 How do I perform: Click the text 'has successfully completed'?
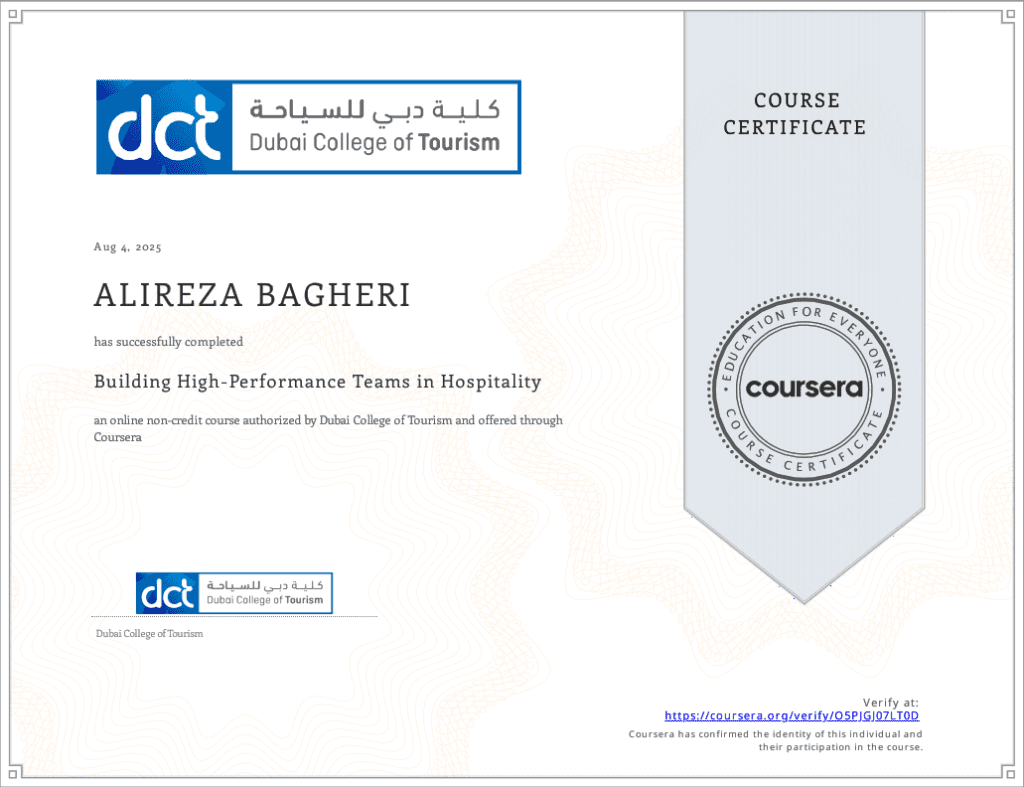(x=168, y=342)
